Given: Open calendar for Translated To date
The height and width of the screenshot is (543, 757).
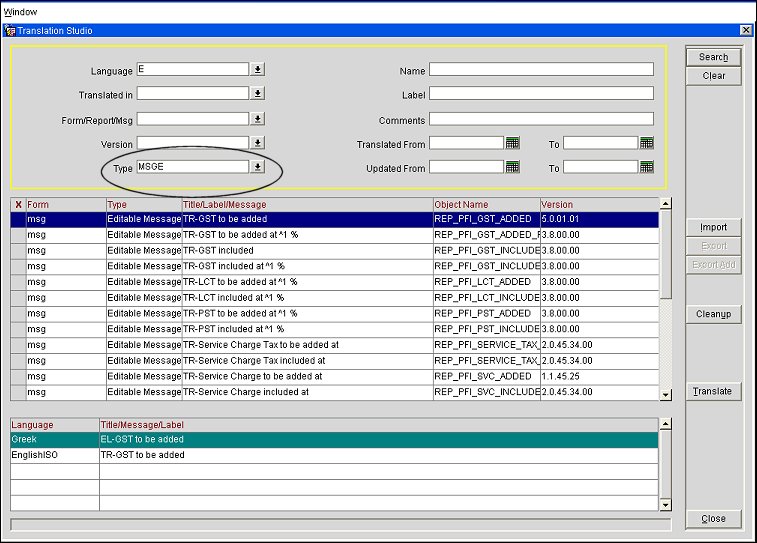Looking at the screenshot, I should click(x=646, y=144).
